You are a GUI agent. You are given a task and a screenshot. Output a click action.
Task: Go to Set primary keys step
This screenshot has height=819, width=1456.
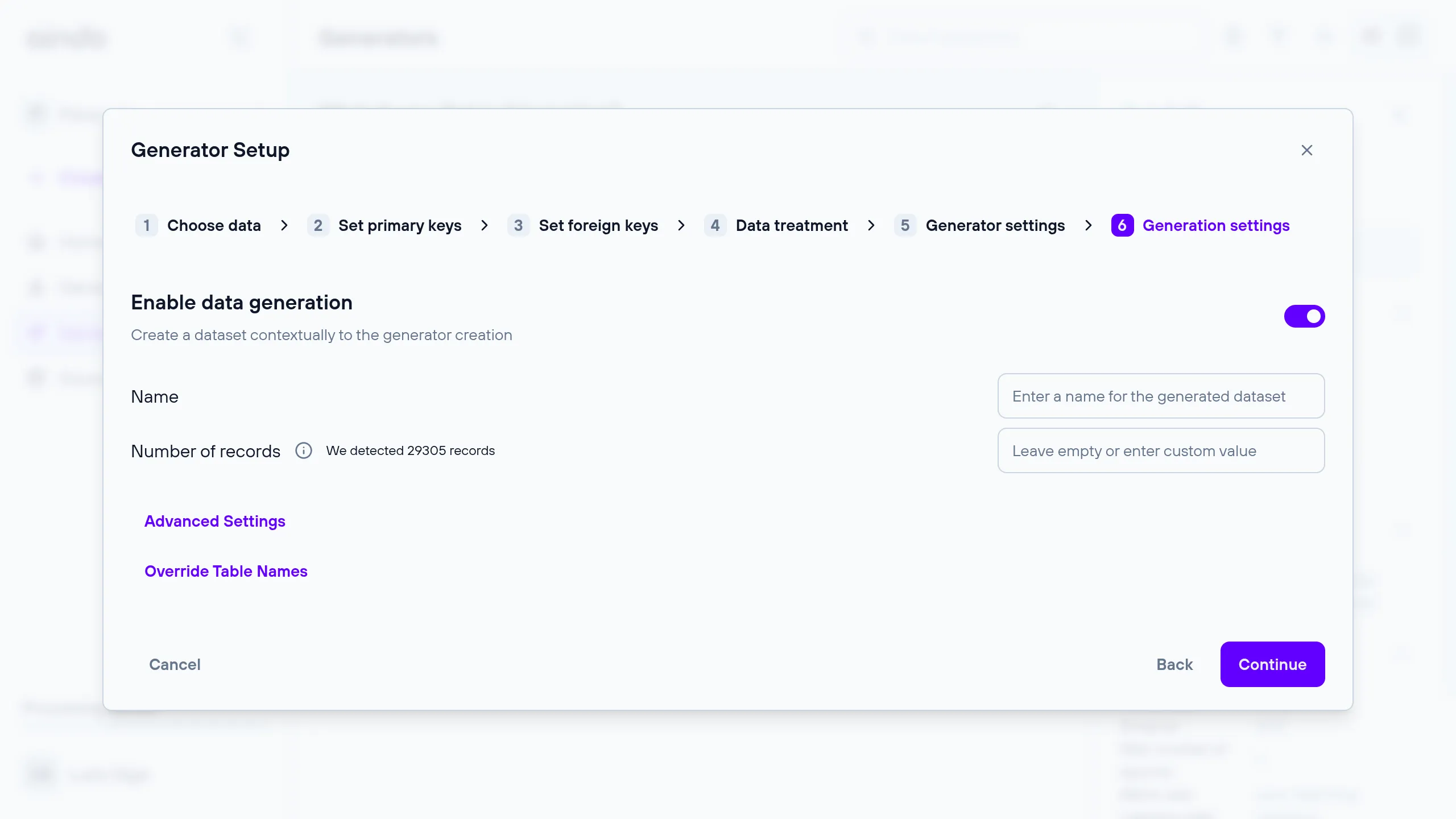pyautogui.click(x=399, y=225)
